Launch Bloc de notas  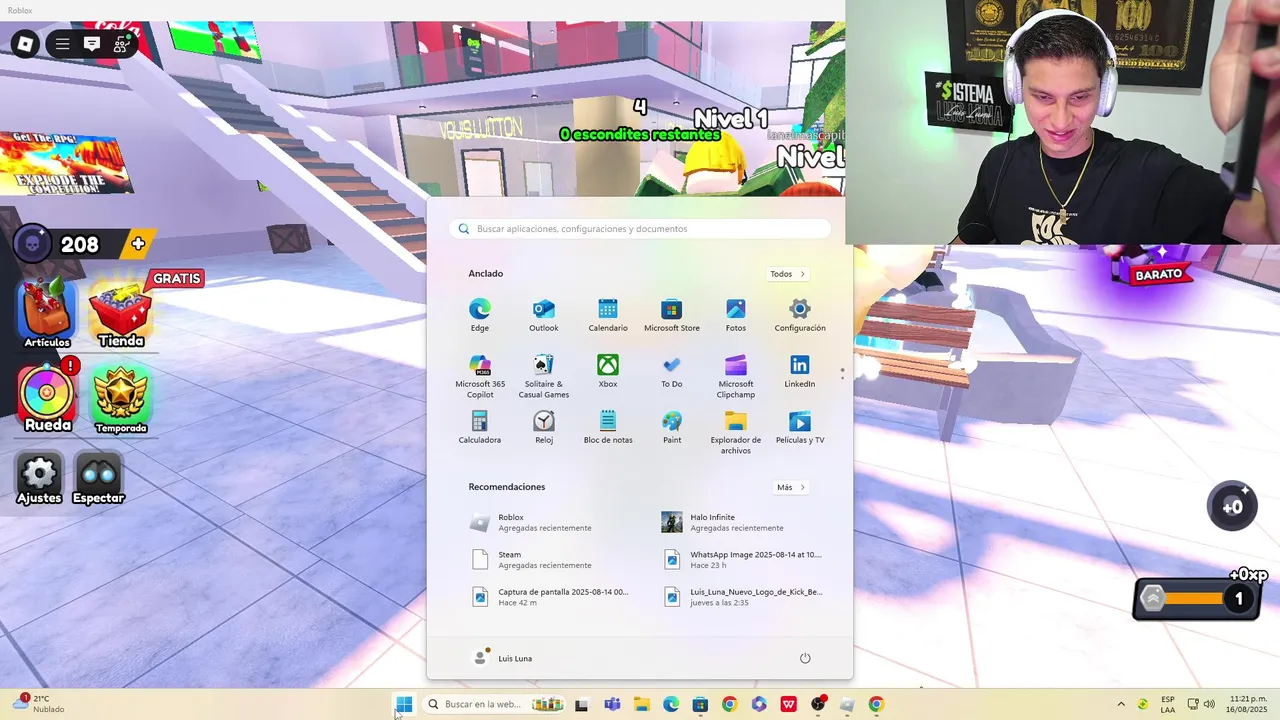pyautogui.click(x=608, y=427)
